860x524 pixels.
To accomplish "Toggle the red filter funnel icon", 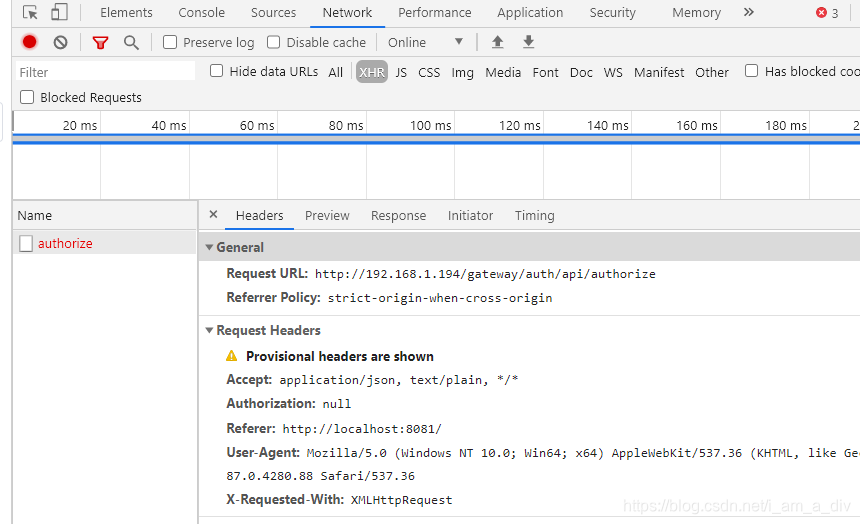I will click(x=100, y=42).
